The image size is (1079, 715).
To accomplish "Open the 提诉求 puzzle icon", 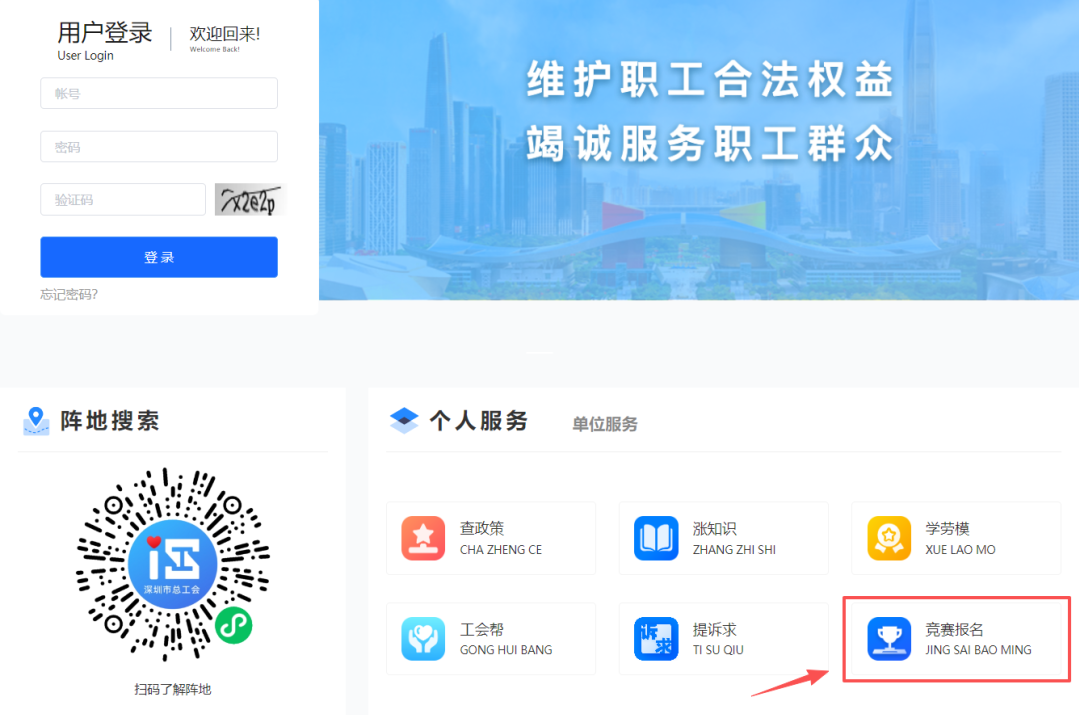I will pyautogui.click(x=656, y=639).
